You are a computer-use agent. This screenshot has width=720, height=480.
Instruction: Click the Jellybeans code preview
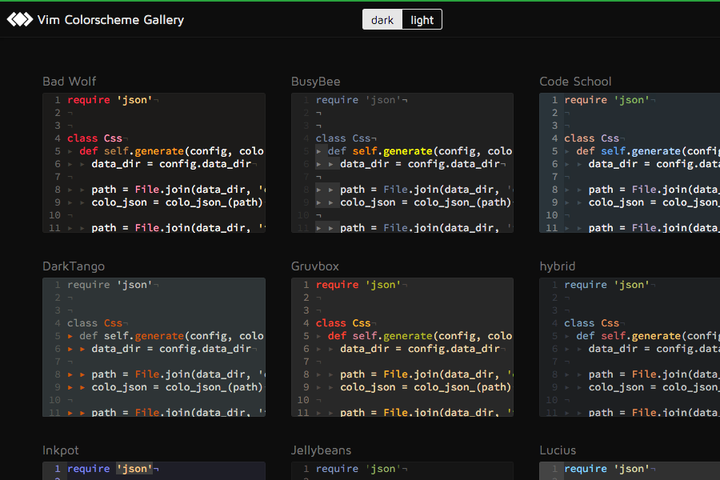(402, 470)
